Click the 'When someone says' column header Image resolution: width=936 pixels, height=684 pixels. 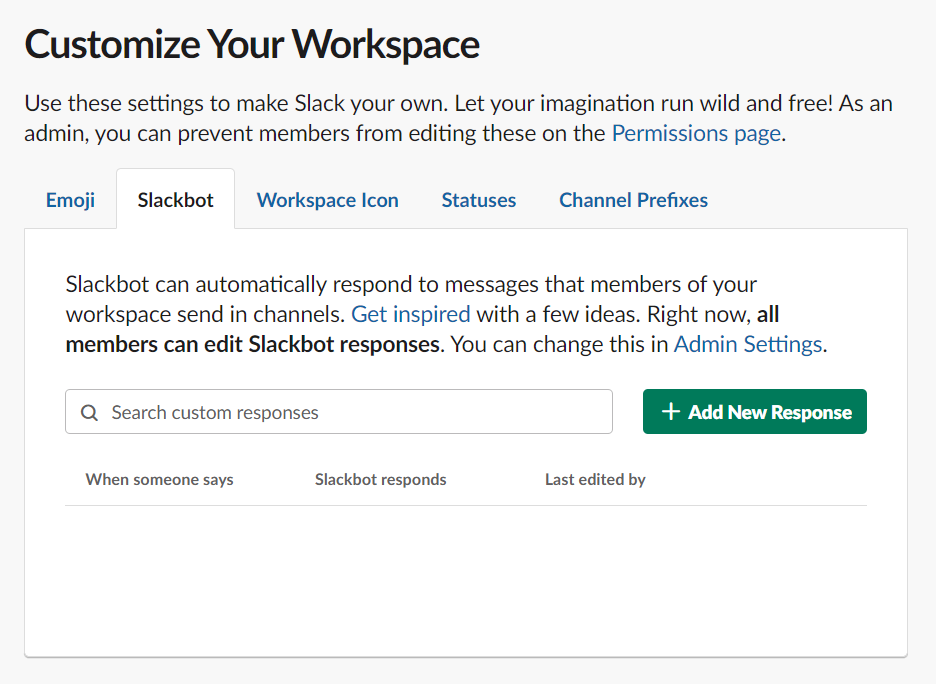click(159, 479)
